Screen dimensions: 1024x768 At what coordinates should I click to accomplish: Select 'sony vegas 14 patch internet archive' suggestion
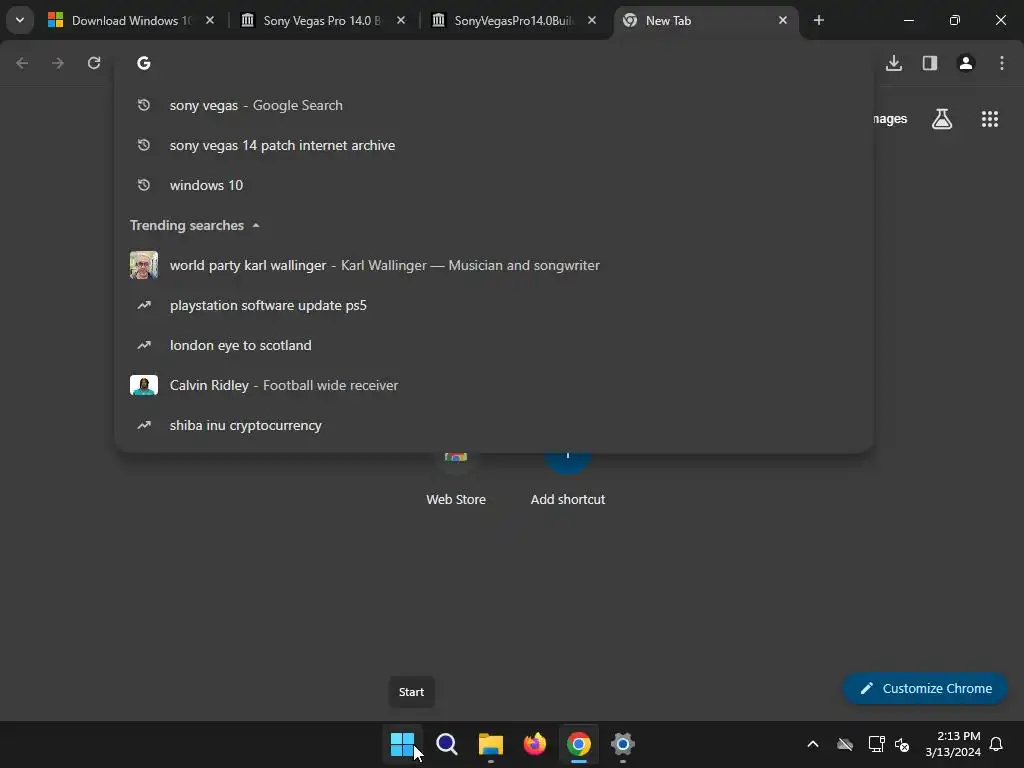tap(494, 145)
